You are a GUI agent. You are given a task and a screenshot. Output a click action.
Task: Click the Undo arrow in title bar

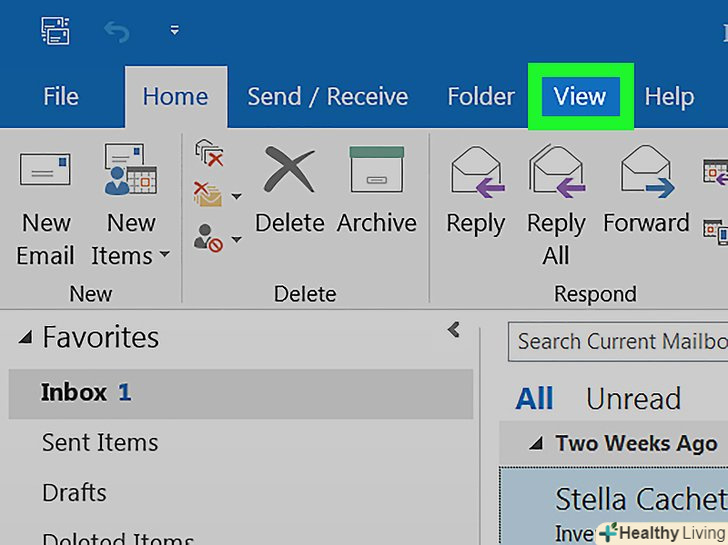[x=117, y=32]
